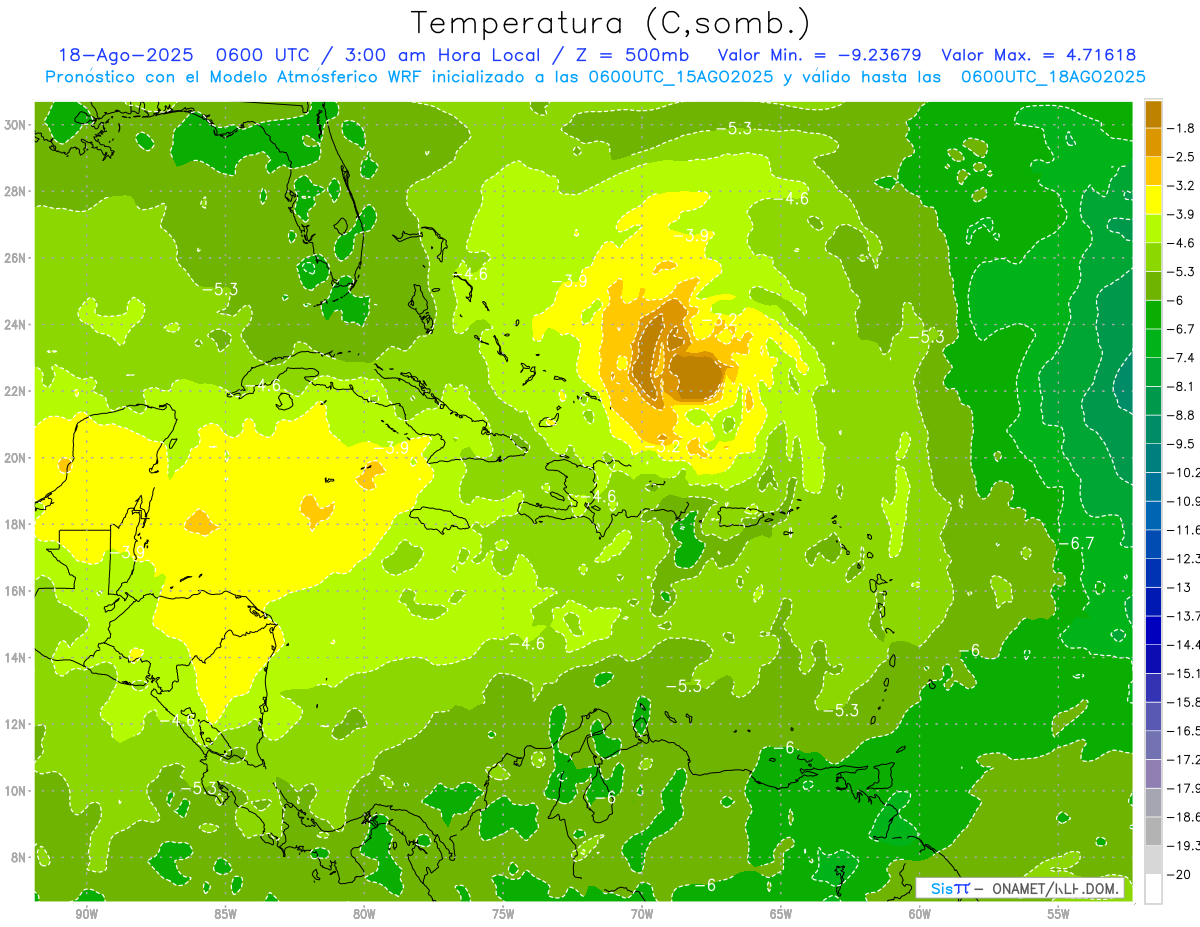Click the '90W' longitude axis label

(x=86, y=914)
